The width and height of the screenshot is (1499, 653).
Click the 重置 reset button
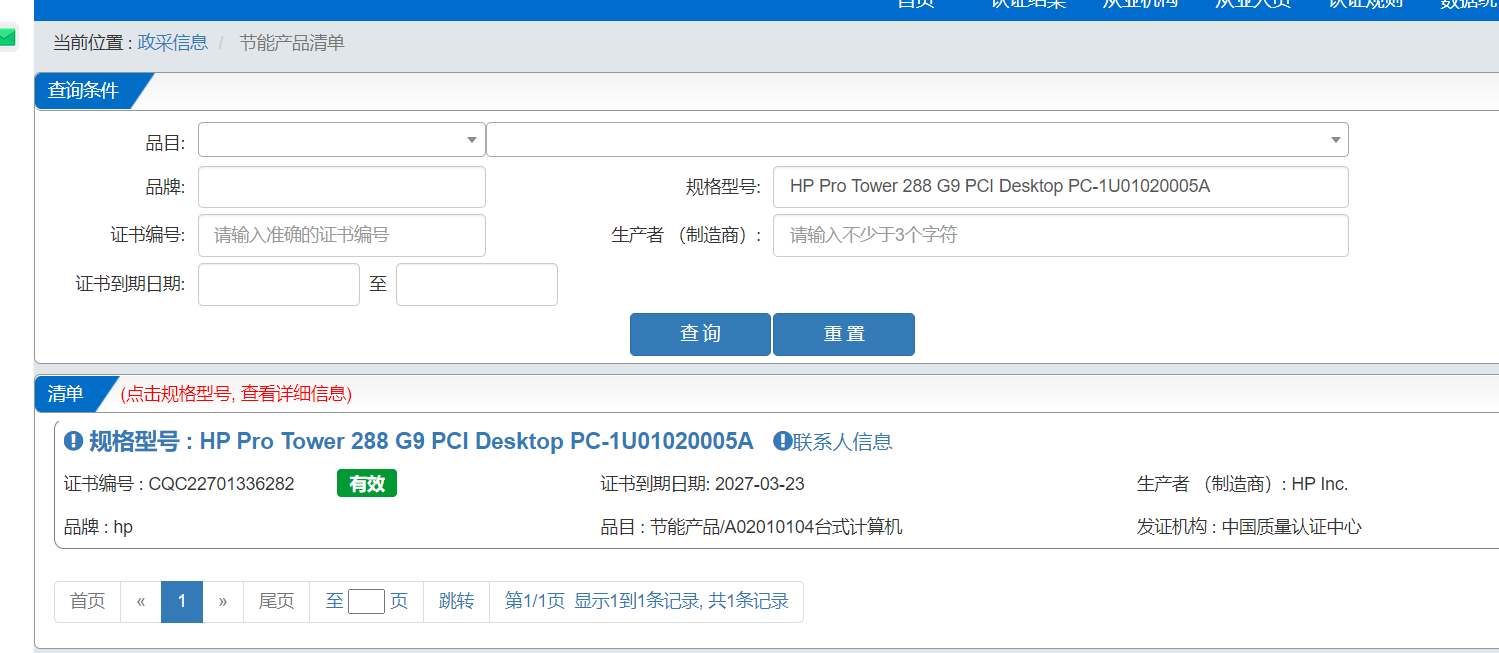844,334
